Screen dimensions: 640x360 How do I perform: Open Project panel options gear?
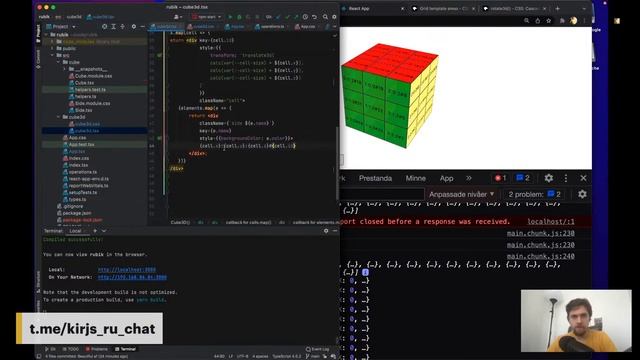(x=134, y=27)
